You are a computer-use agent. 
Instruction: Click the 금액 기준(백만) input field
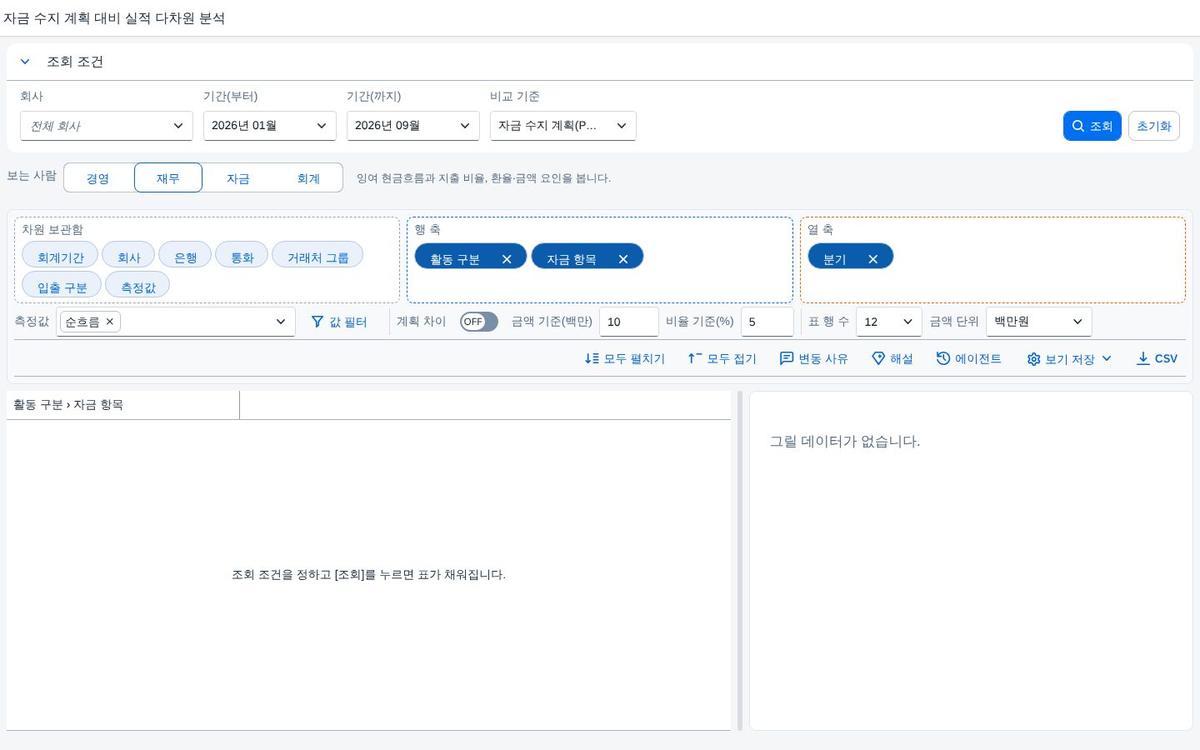629,322
